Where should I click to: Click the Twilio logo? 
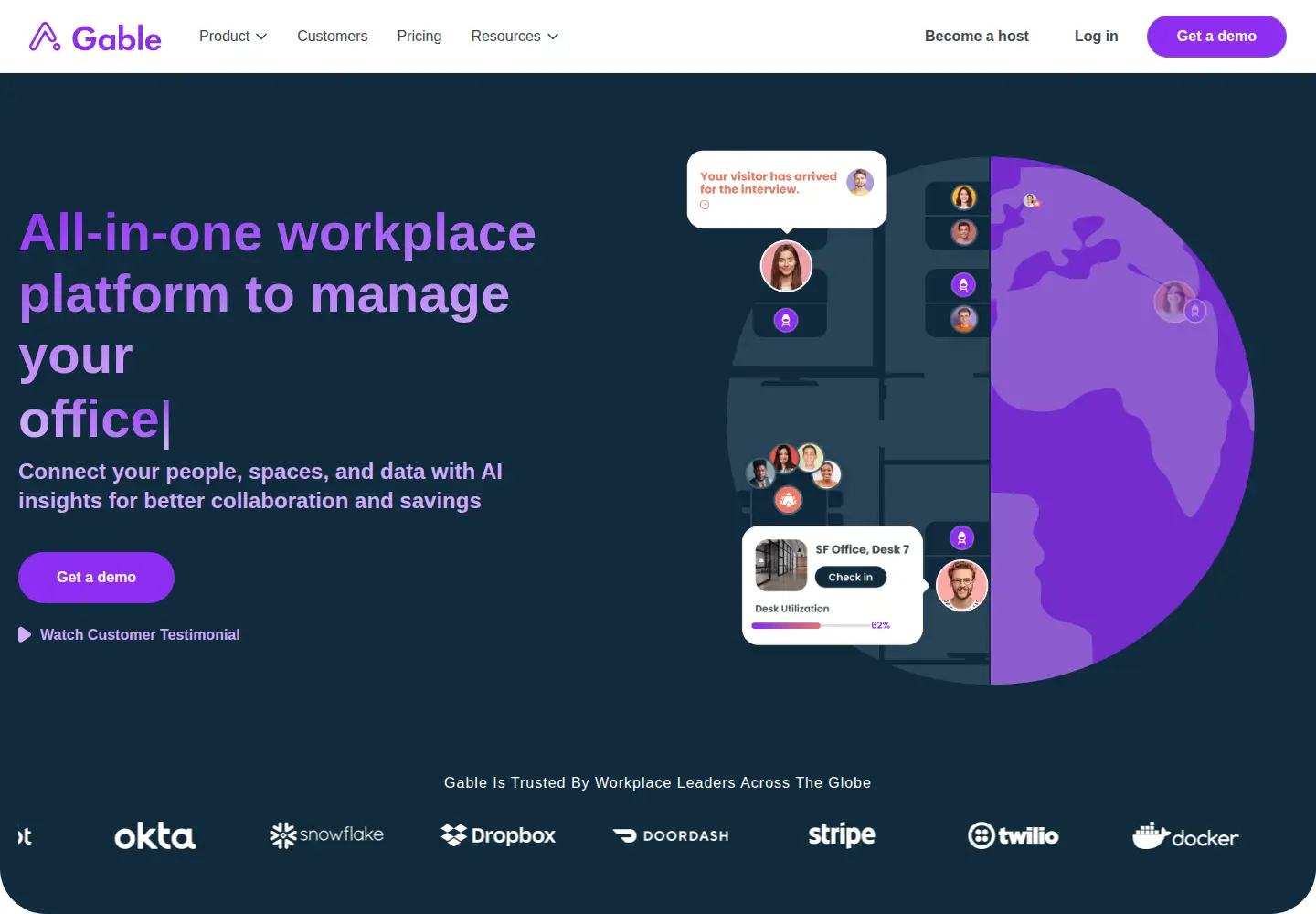tap(1013, 835)
